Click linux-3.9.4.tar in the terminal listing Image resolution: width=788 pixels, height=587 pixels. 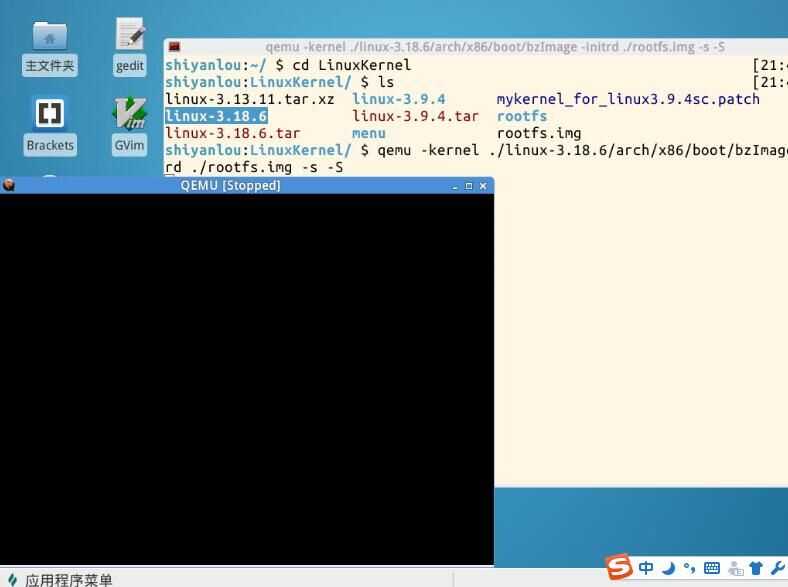[415, 116]
